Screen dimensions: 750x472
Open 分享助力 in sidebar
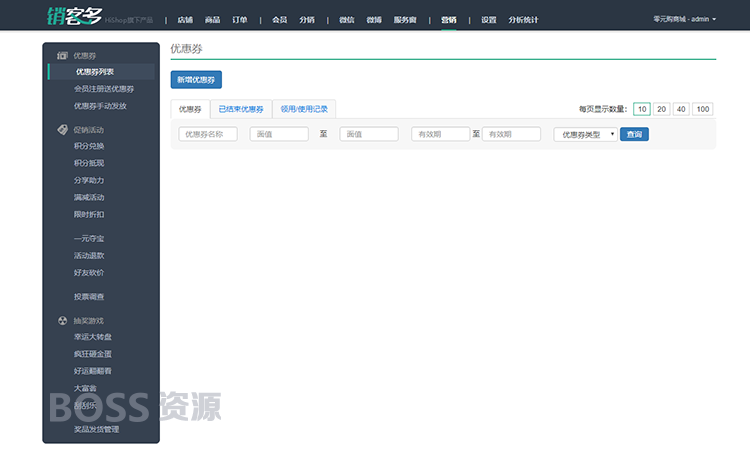[x=89, y=180]
